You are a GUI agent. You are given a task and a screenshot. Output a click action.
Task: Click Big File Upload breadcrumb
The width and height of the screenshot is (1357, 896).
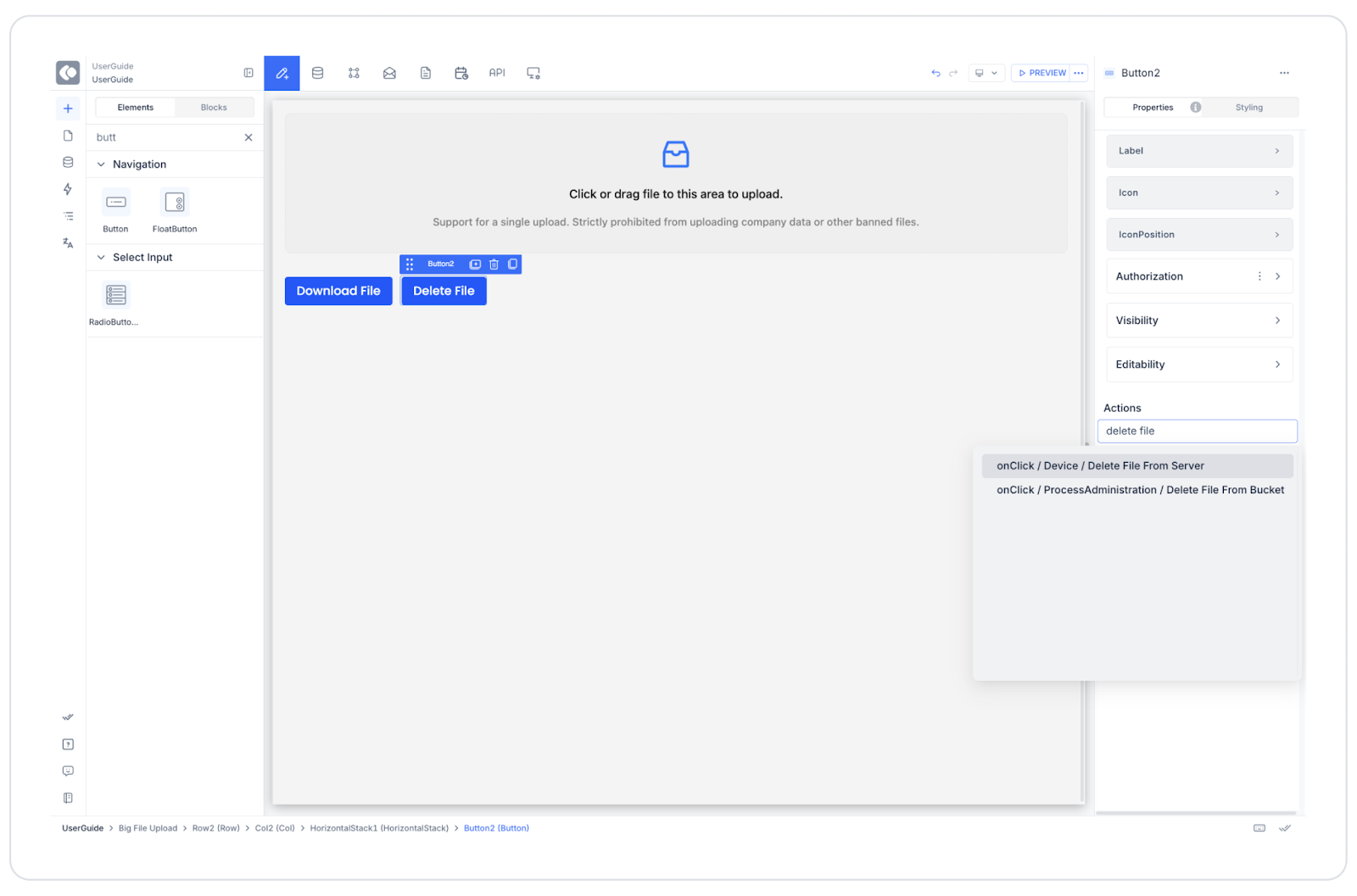[148, 828]
